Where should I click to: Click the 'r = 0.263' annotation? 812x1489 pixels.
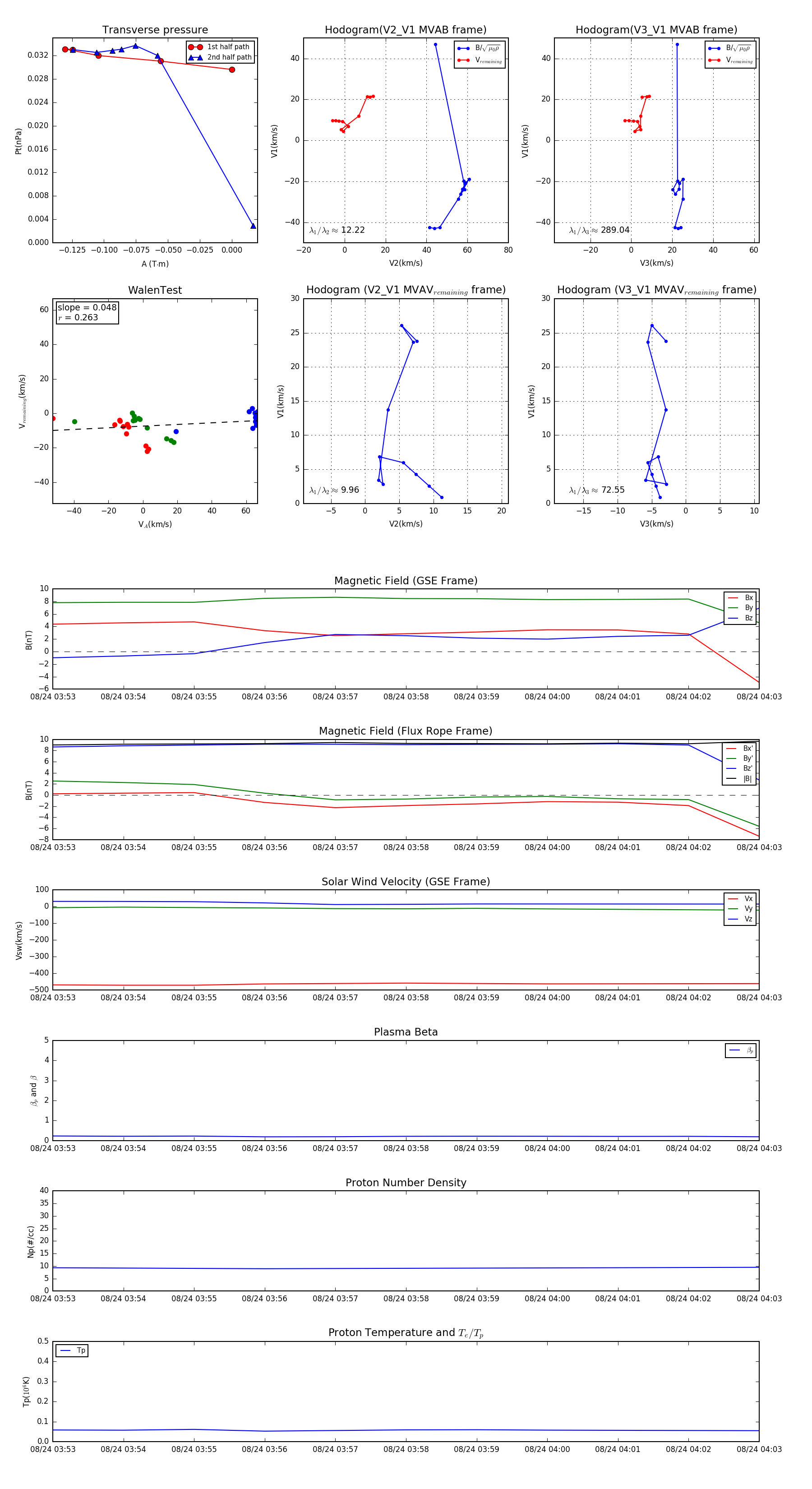[78, 317]
